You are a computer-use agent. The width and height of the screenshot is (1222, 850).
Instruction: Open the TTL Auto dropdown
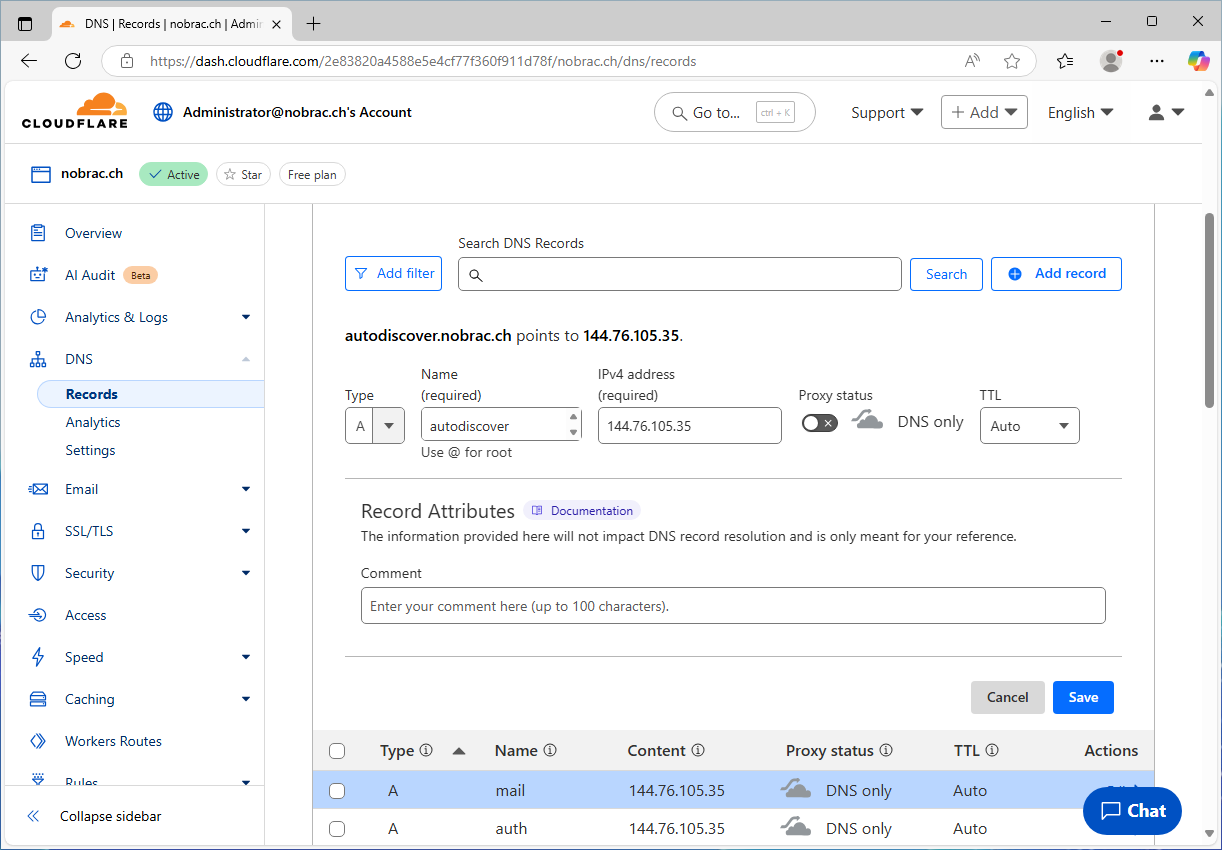(x=1030, y=426)
